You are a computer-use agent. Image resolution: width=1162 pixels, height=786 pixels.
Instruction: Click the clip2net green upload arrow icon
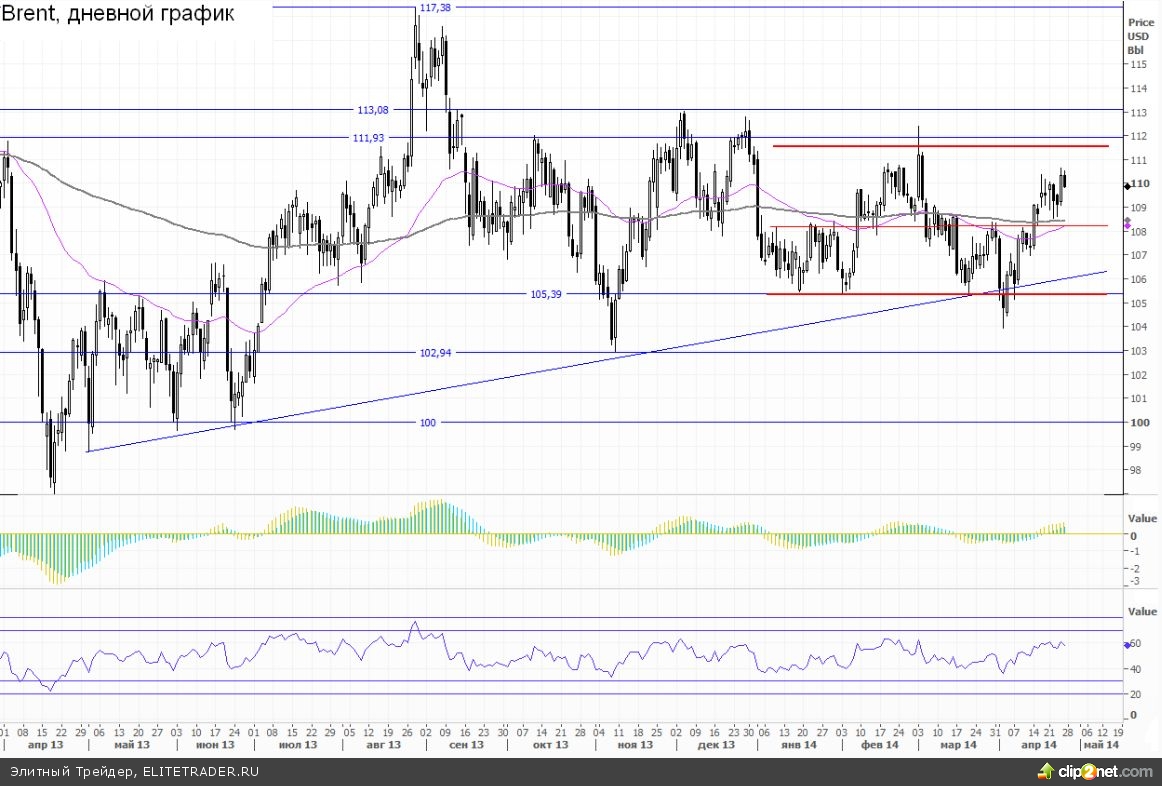coord(1046,771)
